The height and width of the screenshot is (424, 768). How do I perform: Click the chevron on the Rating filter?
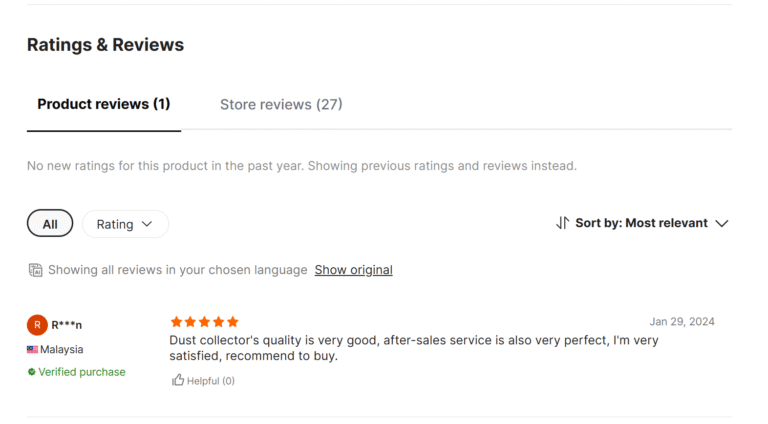tap(147, 224)
